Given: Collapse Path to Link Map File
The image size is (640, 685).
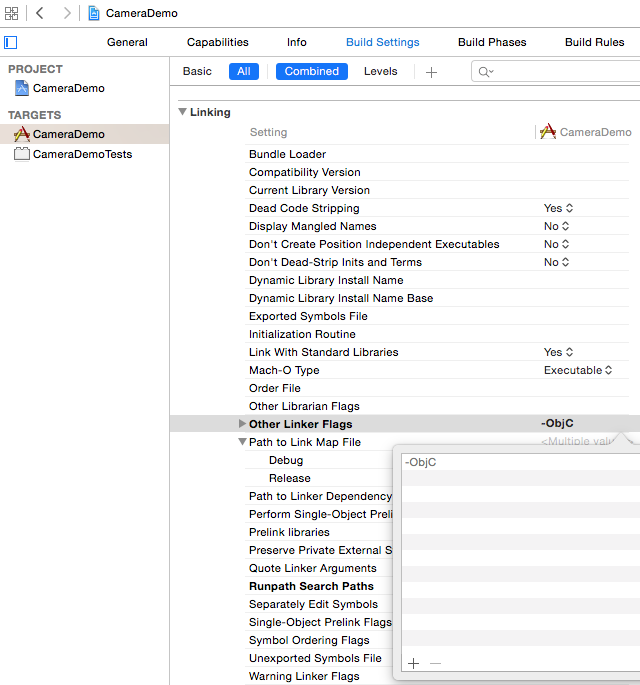Looking at the screenshot, I should point(242,442).
